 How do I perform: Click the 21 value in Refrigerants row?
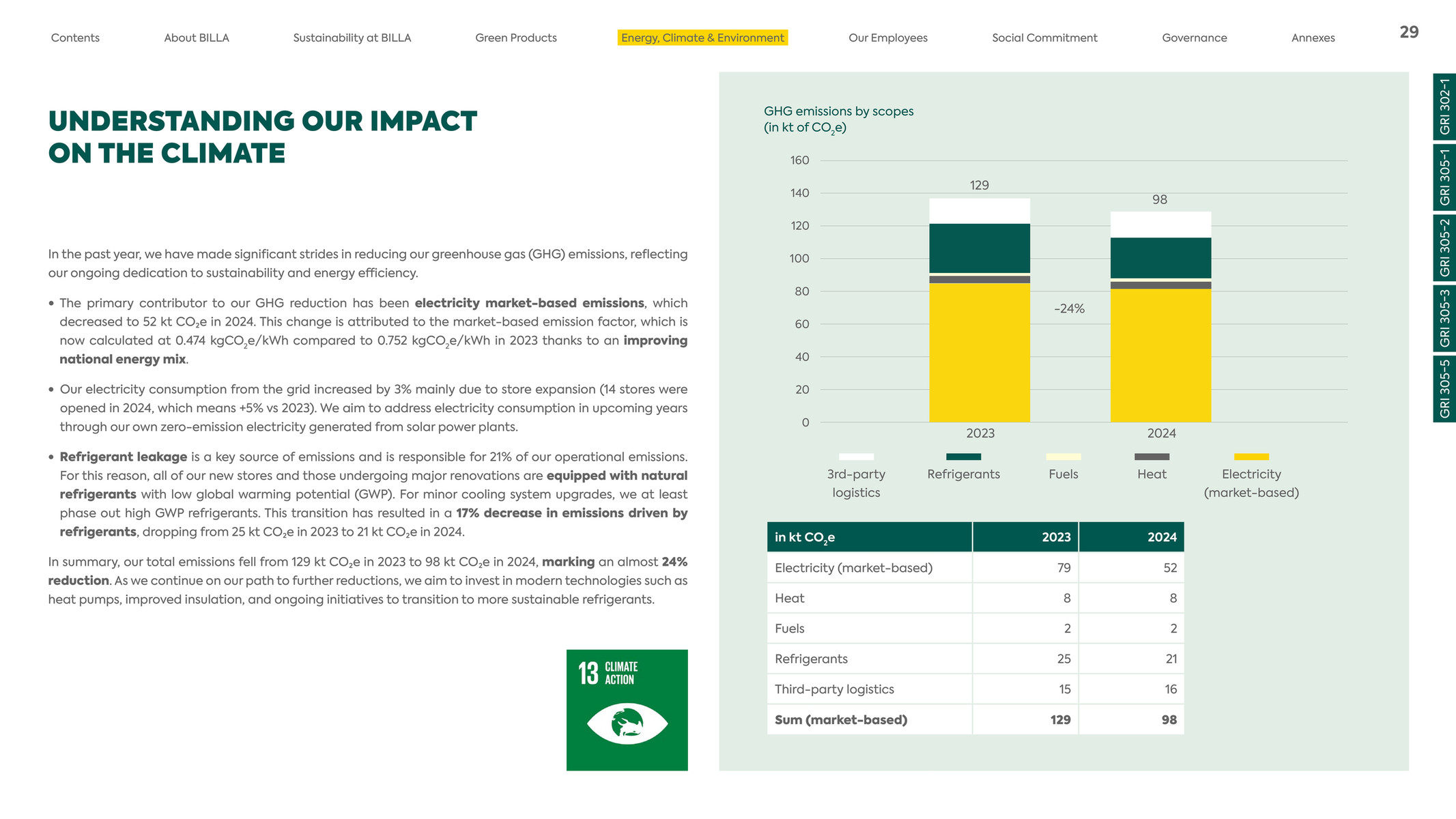tap(1171, 659)
